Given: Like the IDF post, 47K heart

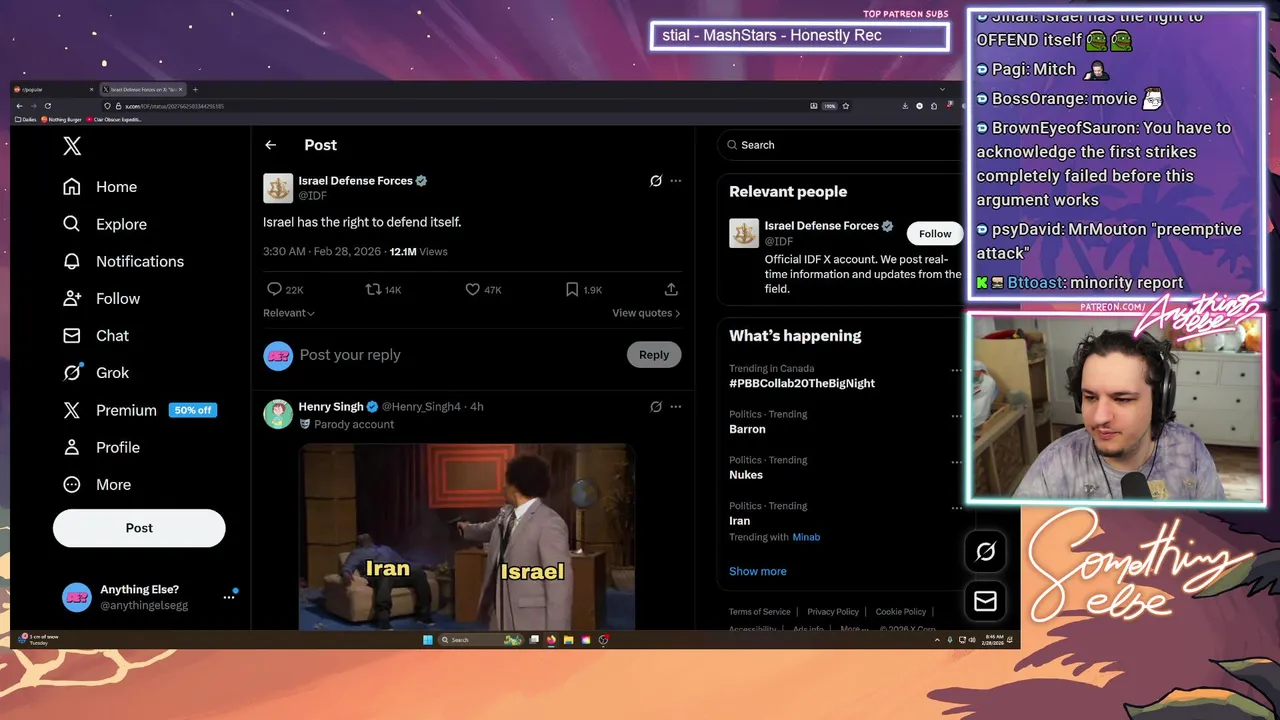Looking at the screenshot, I should (x=472, y=289).
